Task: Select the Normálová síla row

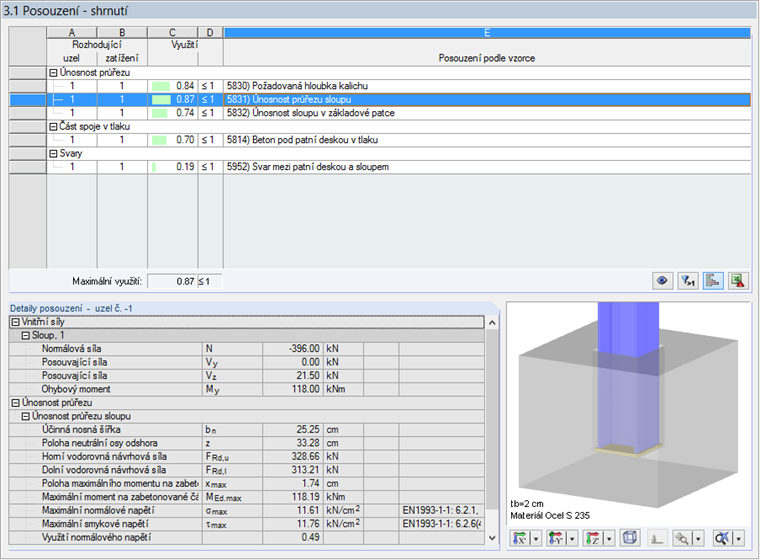Action: [x=247, y=349]
